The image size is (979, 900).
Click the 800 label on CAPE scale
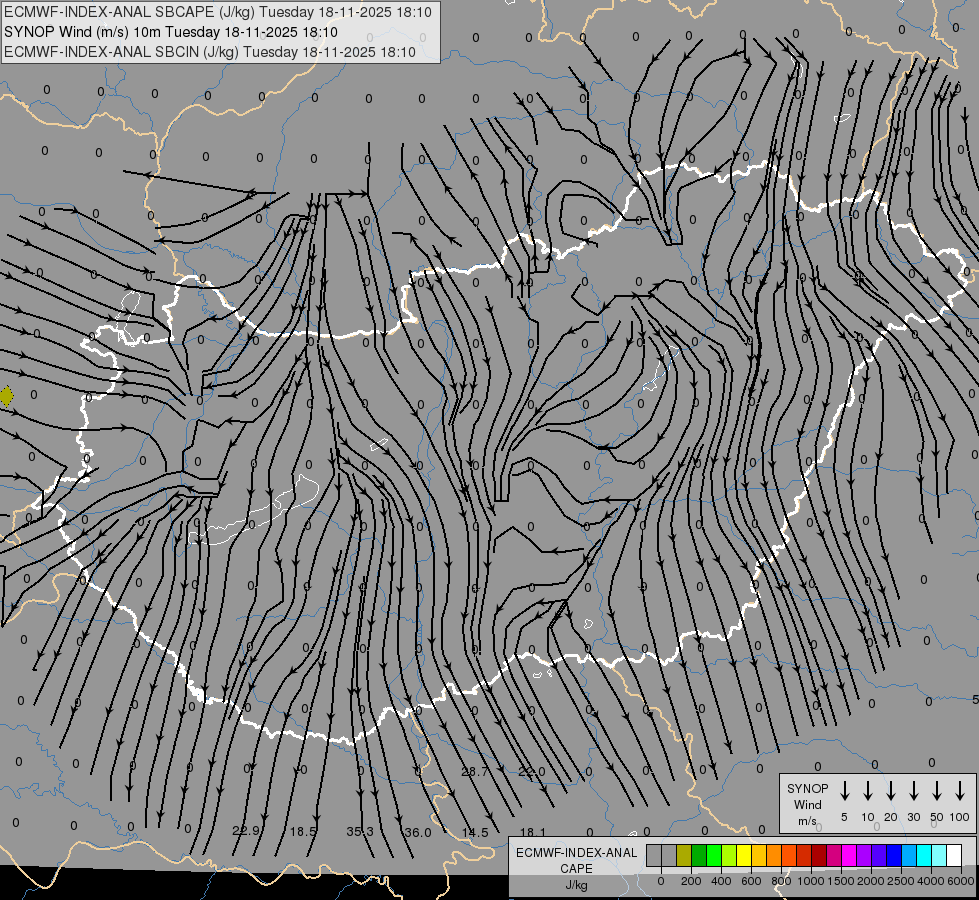click(x=781, y=881)
